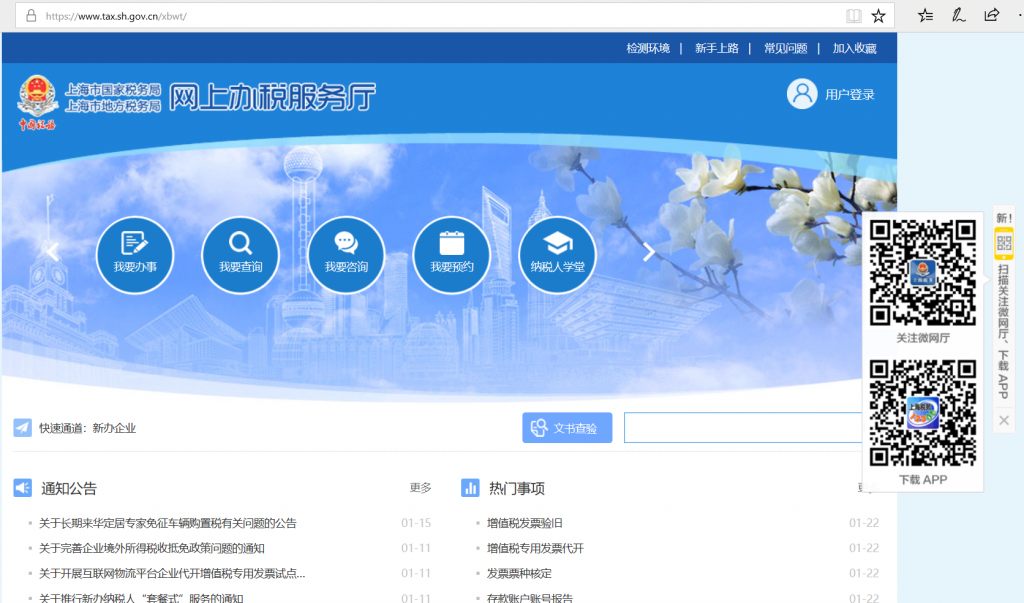Click the 纳税人学堂 graduation cap icon
The image size is (1024, 603).
pyautogui.click(x=557, y=255)
